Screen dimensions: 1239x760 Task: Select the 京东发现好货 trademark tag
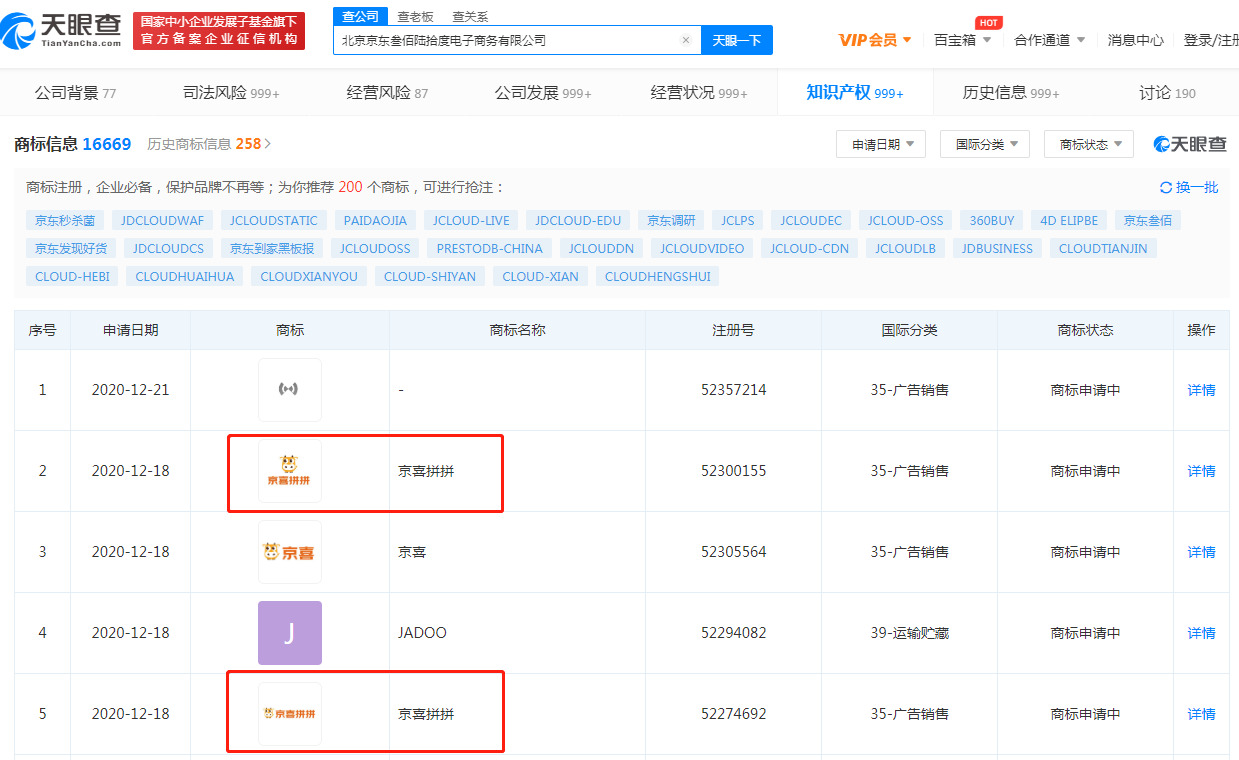71,248
